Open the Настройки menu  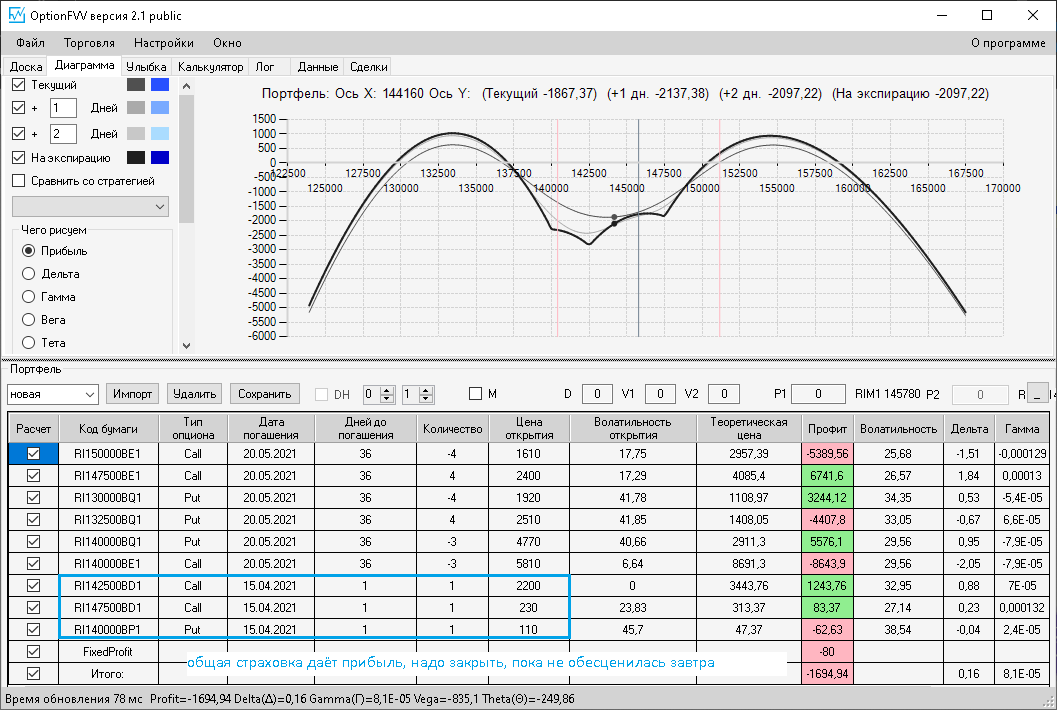(x=163, y=43)
